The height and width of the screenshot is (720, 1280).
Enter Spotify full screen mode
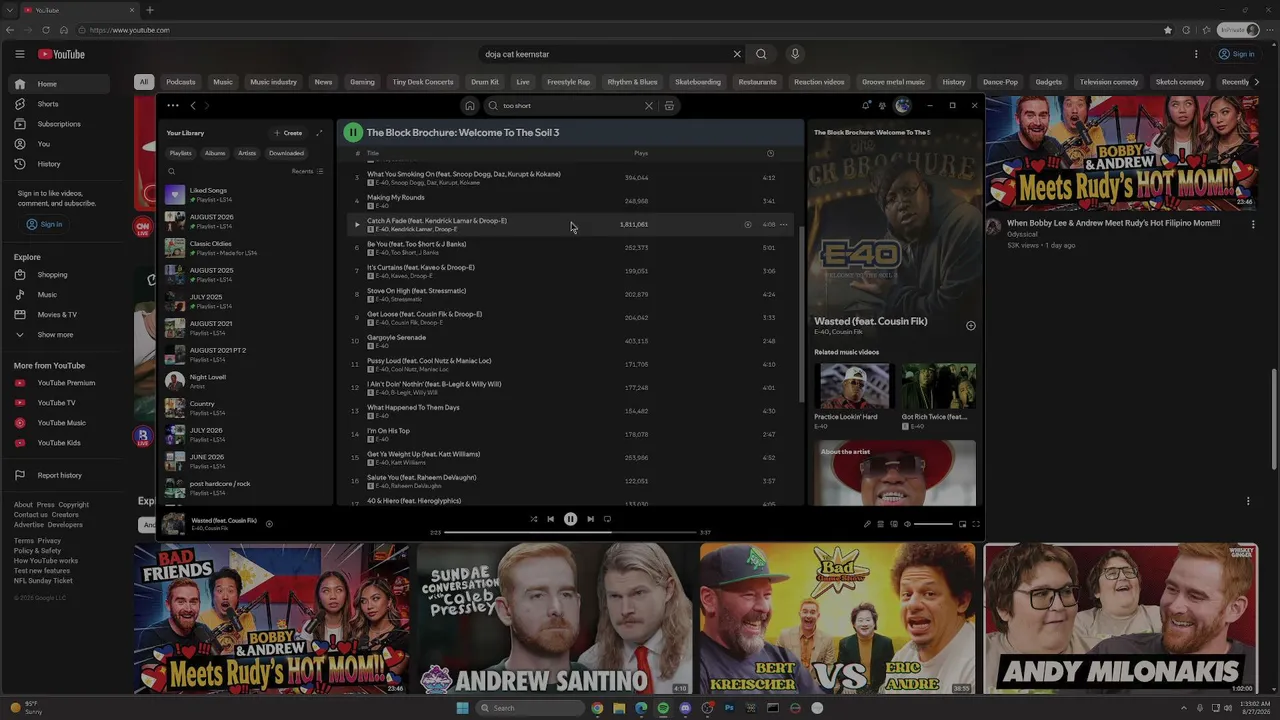[976, 524]
